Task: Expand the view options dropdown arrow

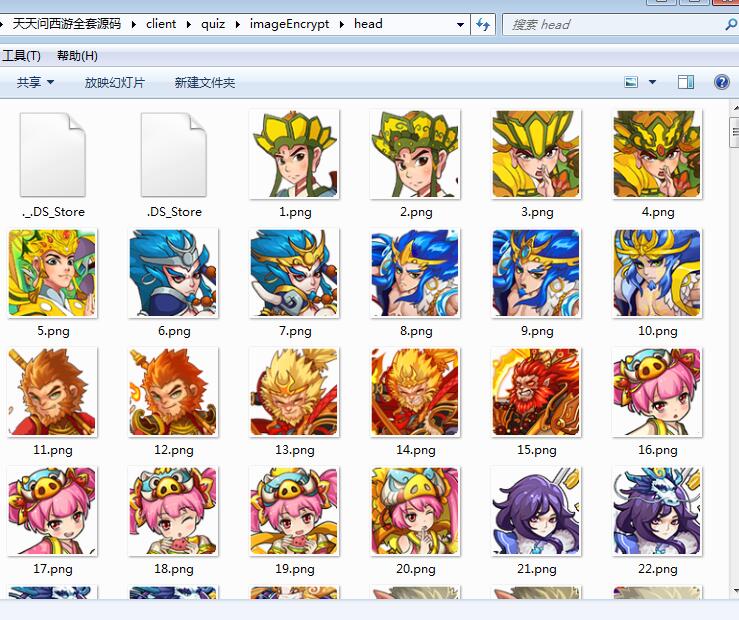Action: [x=653, y=82]
